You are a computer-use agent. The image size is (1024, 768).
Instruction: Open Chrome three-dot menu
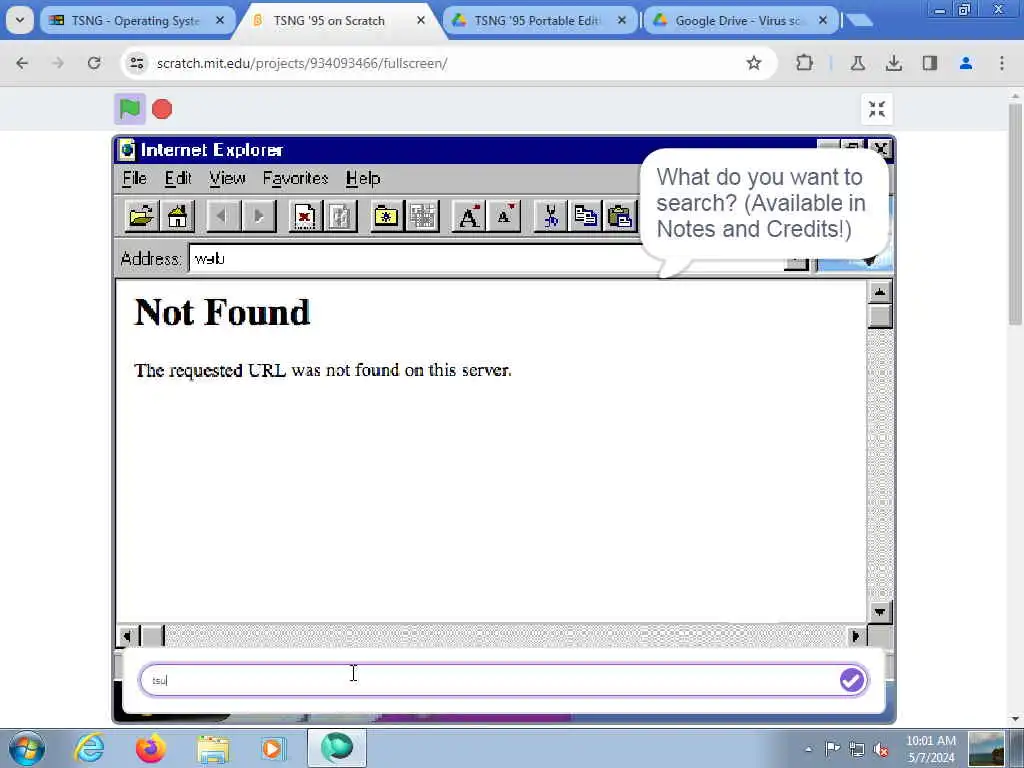(1002, 63)
